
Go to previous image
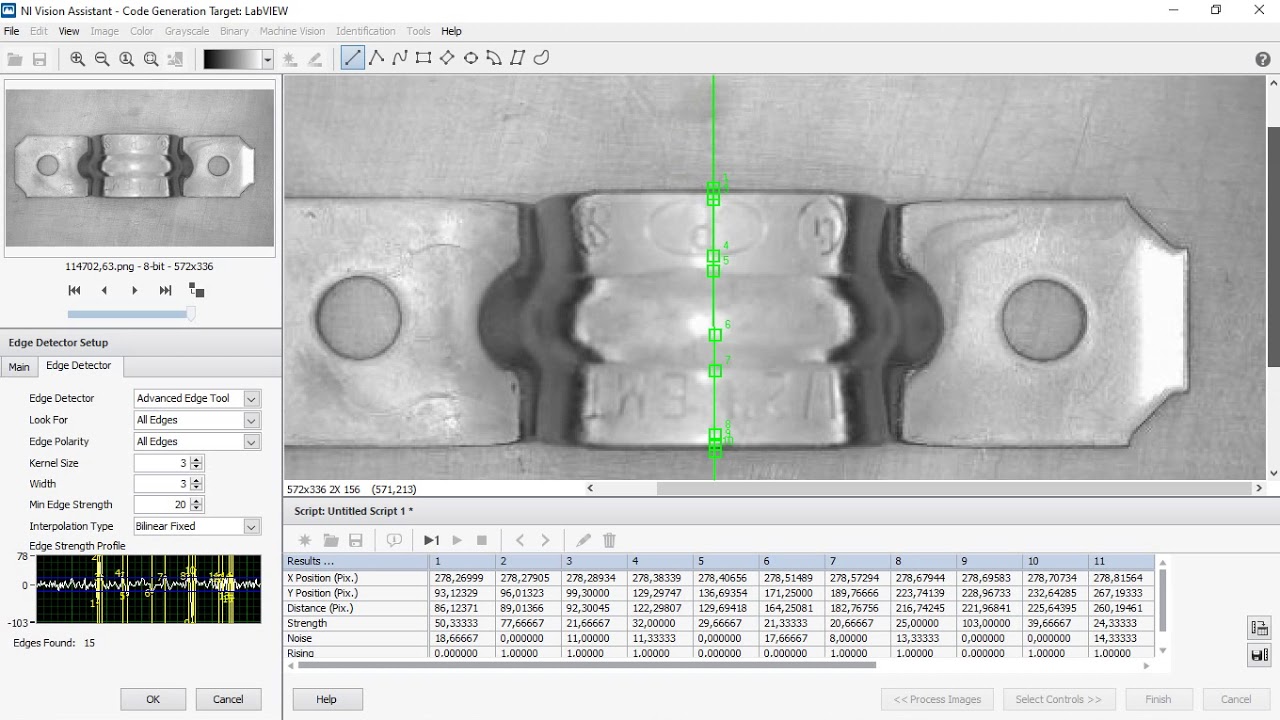[x=104, y=290]
